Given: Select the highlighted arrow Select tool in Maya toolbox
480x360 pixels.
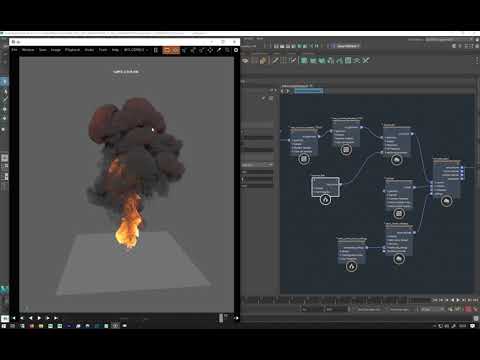Looking at the screenshot, I should coord(4,82).
